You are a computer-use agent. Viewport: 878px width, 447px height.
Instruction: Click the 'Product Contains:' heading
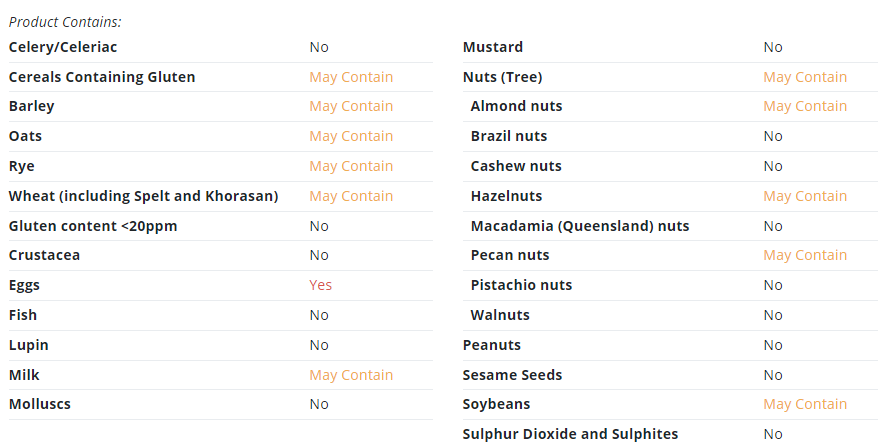pos(65,22)
